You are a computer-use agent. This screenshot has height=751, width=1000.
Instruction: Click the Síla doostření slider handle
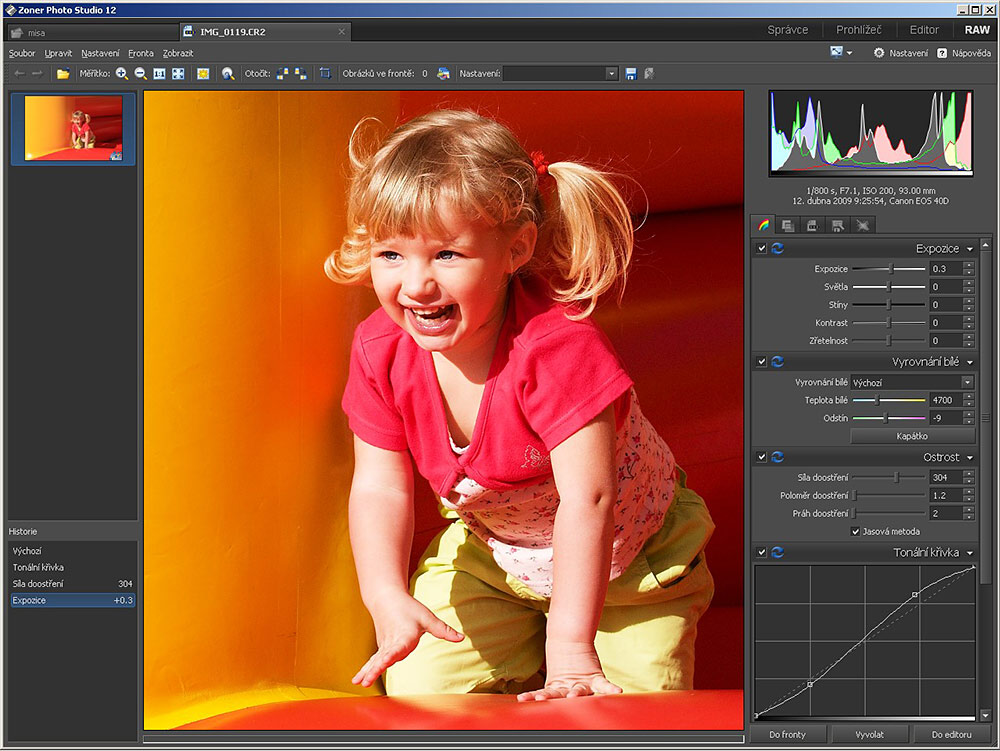[896, 478]
